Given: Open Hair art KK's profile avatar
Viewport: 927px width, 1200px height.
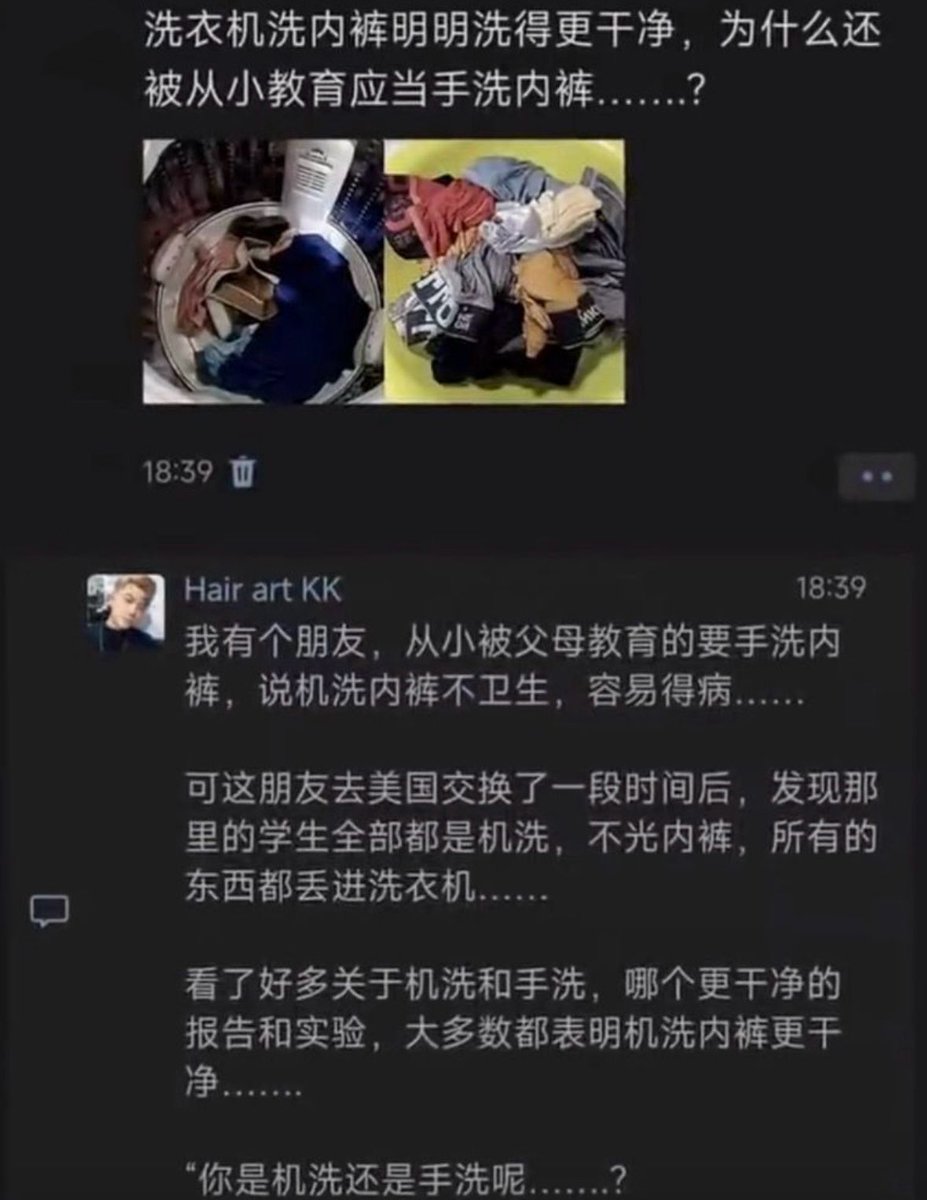Looking at the screenshot, I should click(x=125, y=611).
